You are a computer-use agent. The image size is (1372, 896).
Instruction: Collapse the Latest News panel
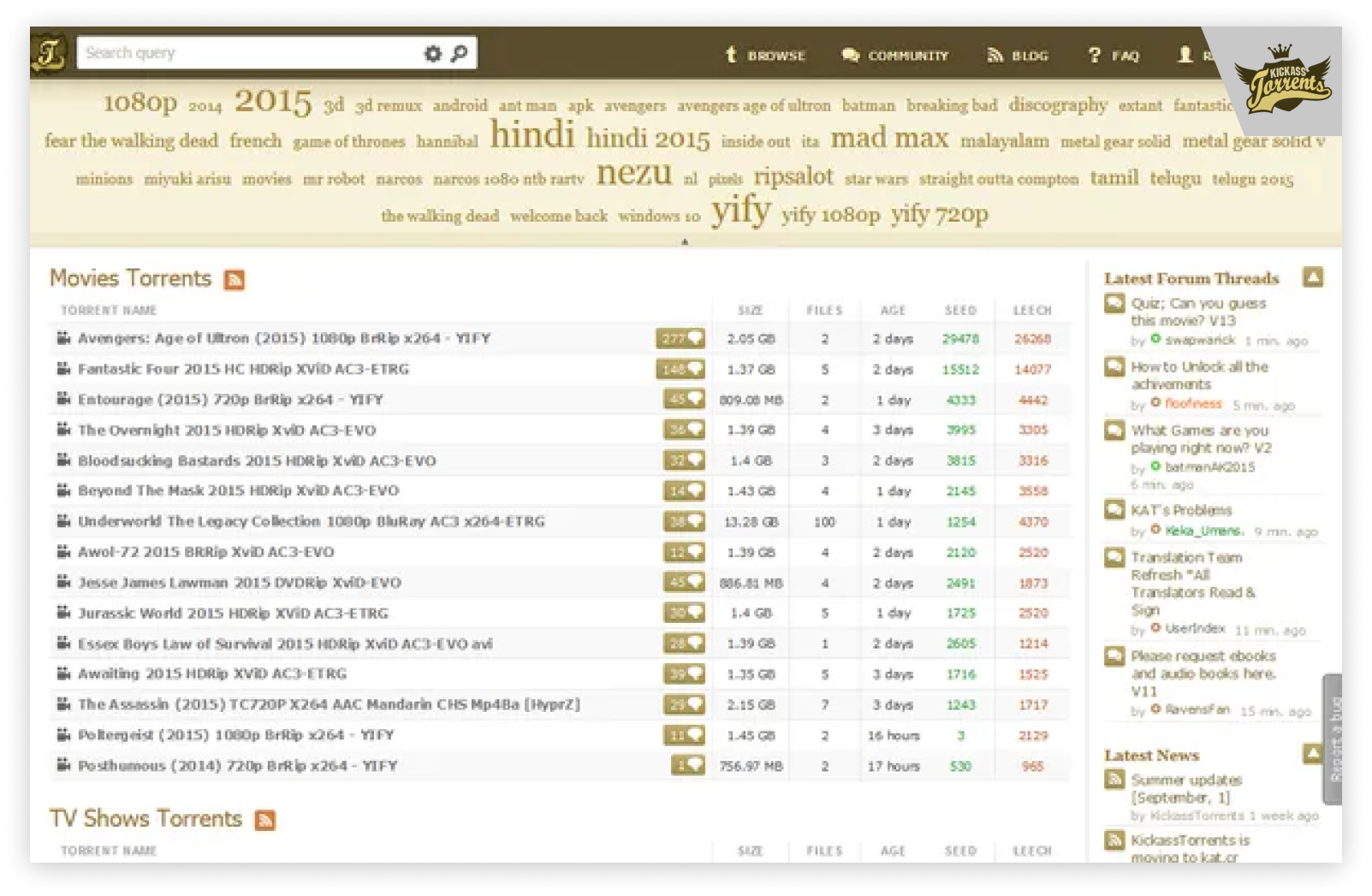pyautogui.click(x=1312, y=754)
